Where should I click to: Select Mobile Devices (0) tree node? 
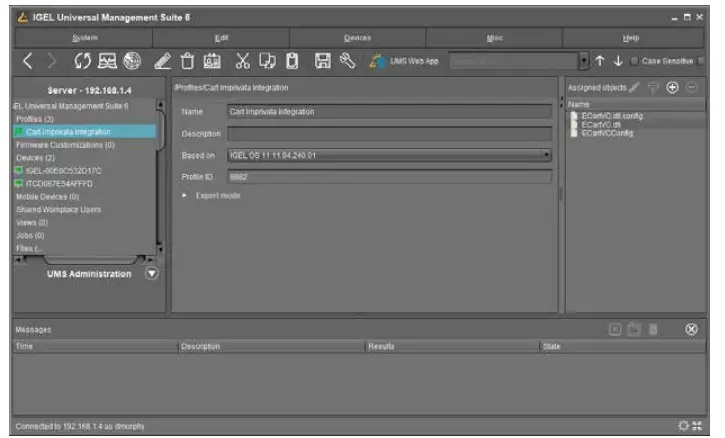click(x=47, y=197)
